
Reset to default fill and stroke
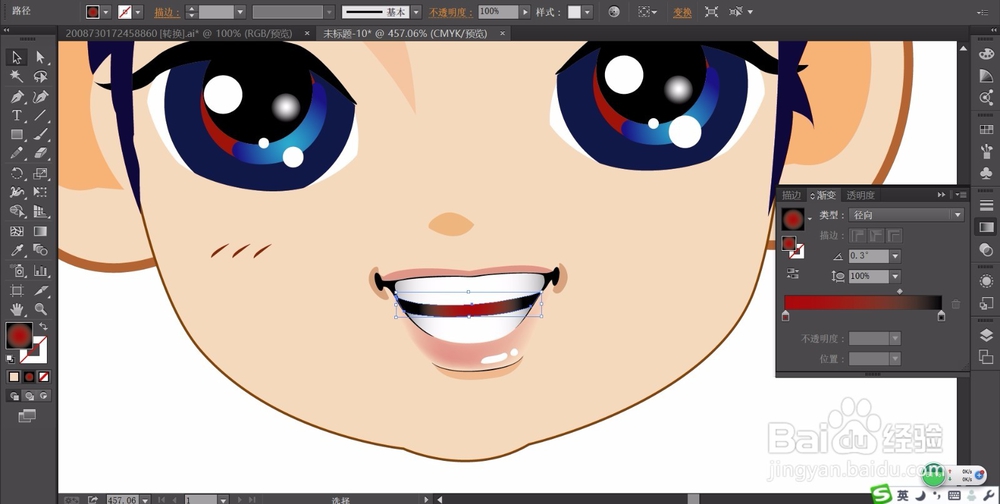point(11,359)
